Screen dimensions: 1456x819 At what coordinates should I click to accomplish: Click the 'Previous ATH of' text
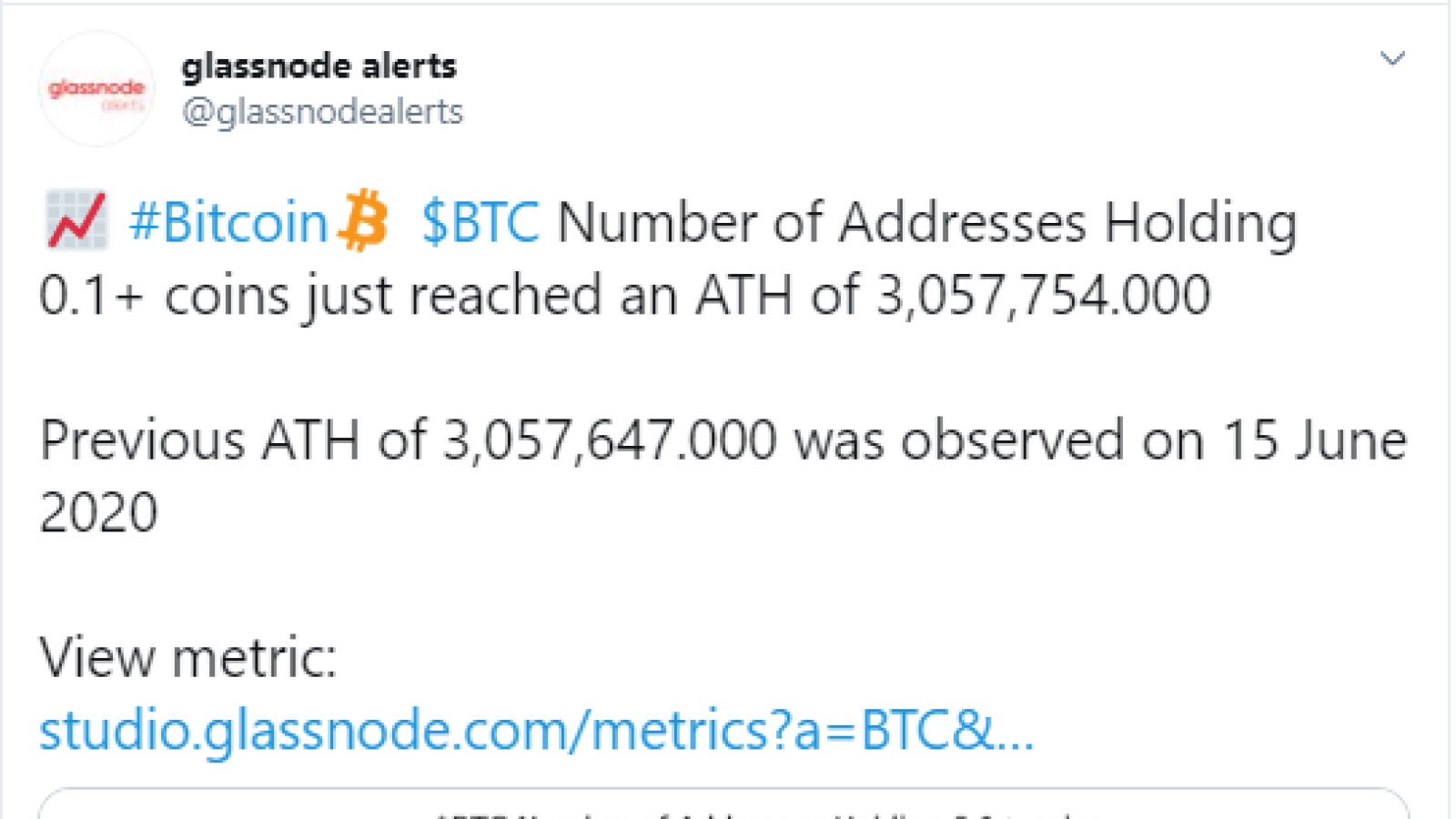click(232, 440)
